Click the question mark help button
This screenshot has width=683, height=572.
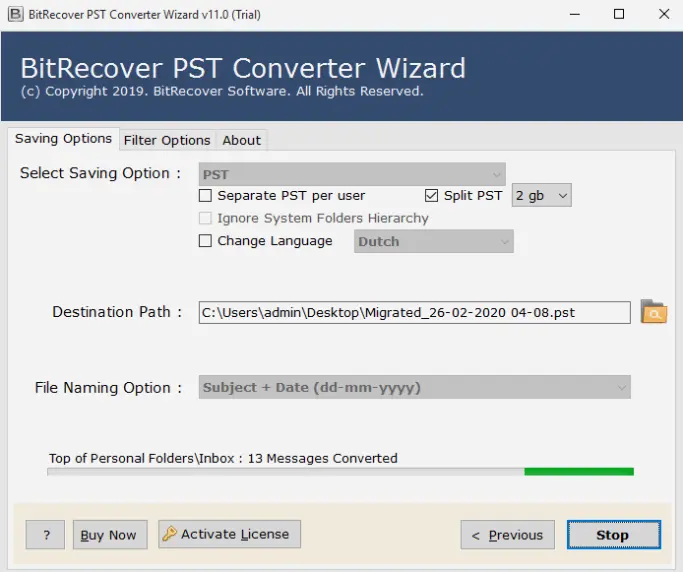coord(46,535)
